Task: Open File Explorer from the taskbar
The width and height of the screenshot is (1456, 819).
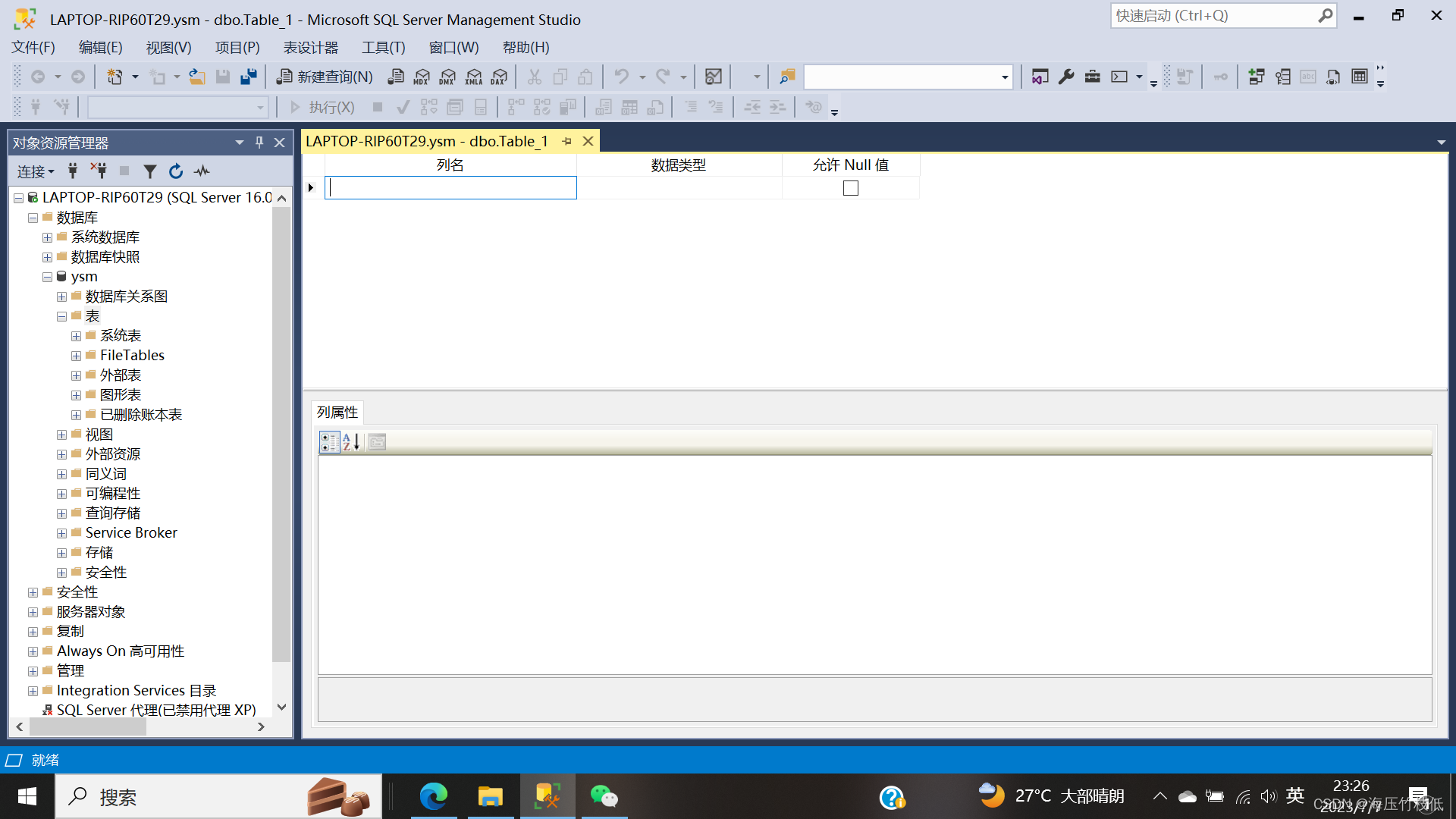Action: 490,796
